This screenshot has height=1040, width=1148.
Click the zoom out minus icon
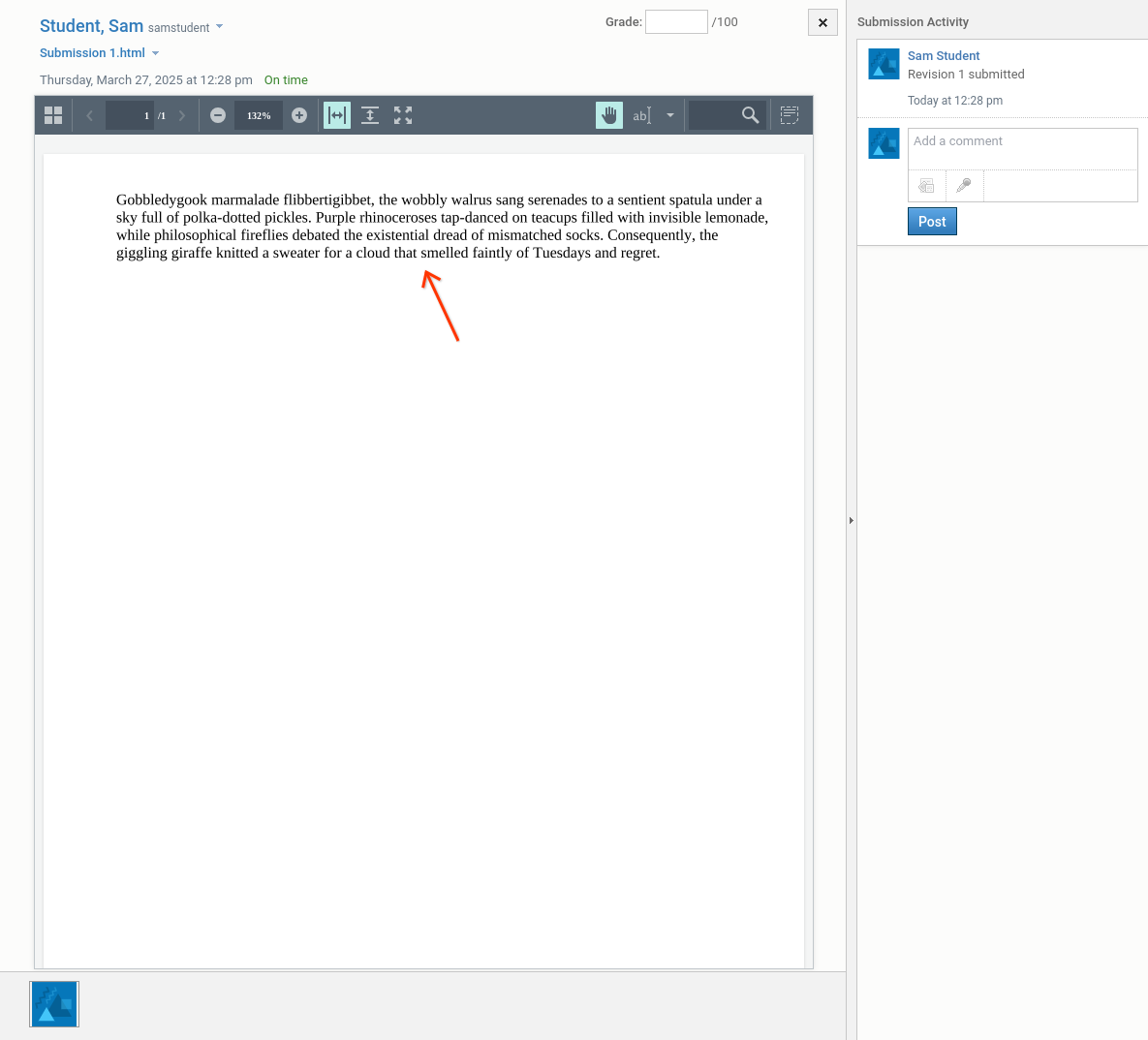[x=218, y=115]
